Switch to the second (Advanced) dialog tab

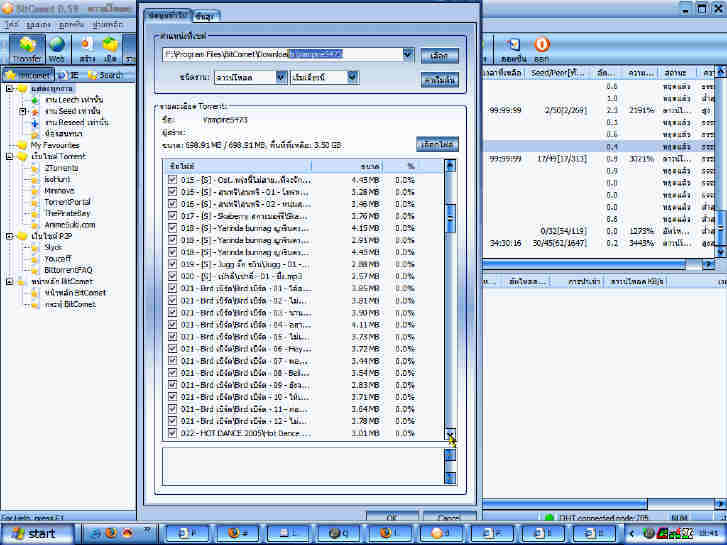point(205,16)
